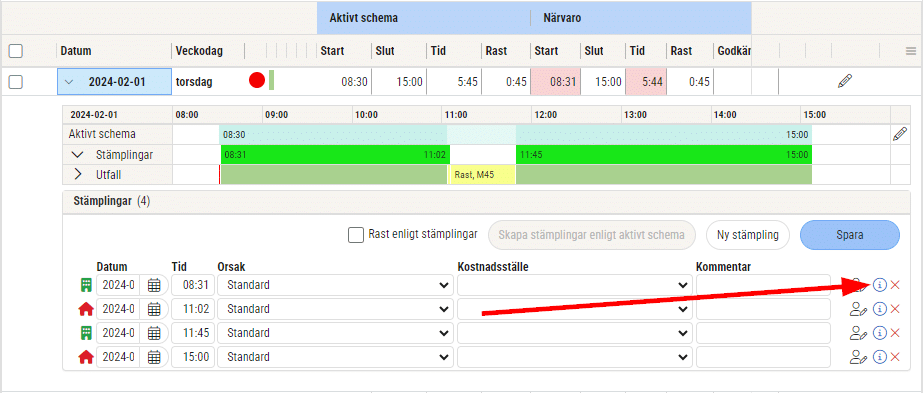Show info for the 11:45 stamp

(879, 333)
